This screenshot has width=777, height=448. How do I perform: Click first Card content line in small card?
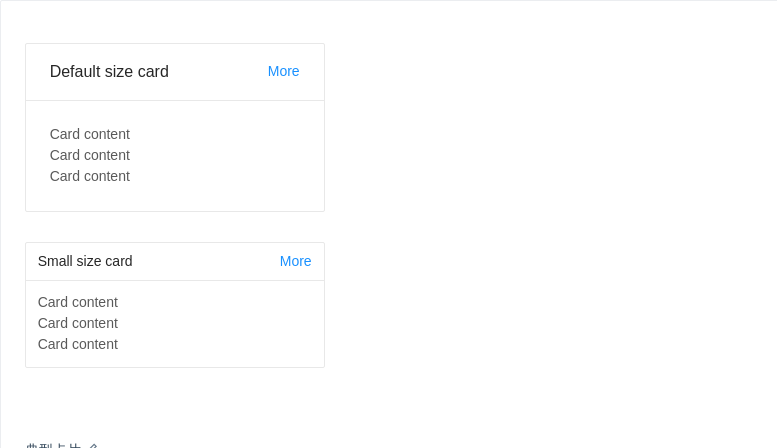click(x=78, y=302)
